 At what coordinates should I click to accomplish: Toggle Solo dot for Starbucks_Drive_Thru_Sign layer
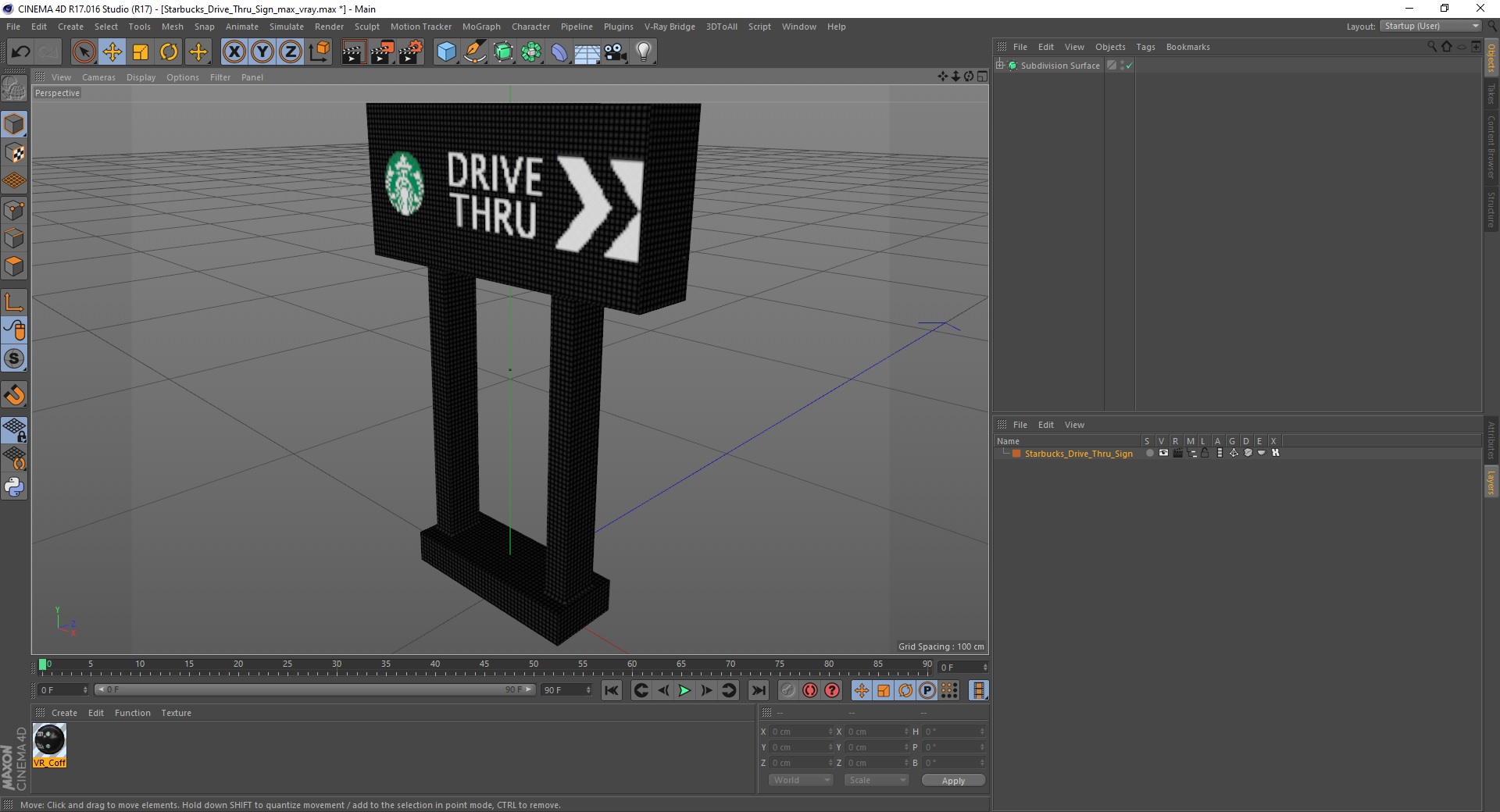[x=1149, y=454]
